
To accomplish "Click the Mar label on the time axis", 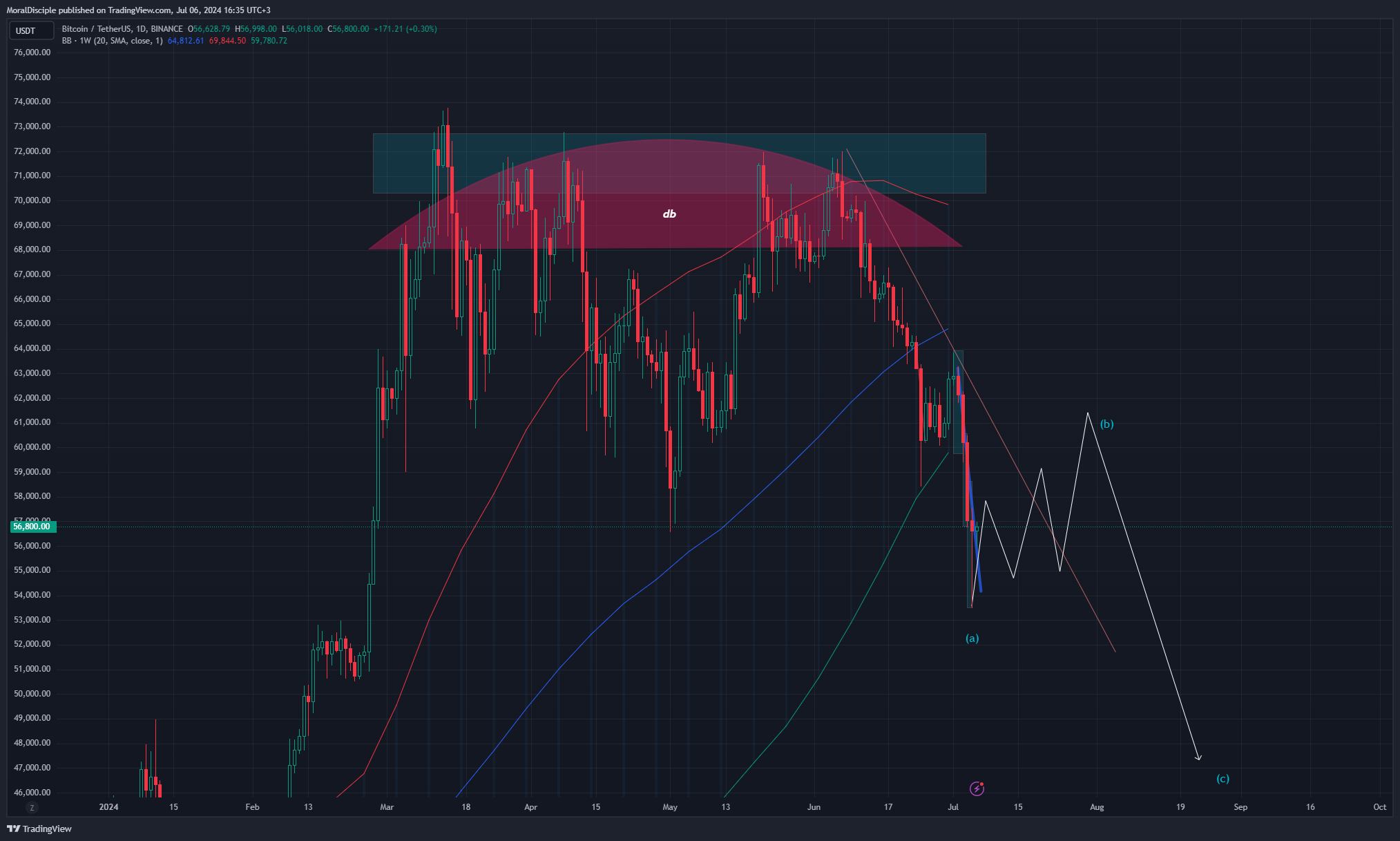I will tap(387, 807).
